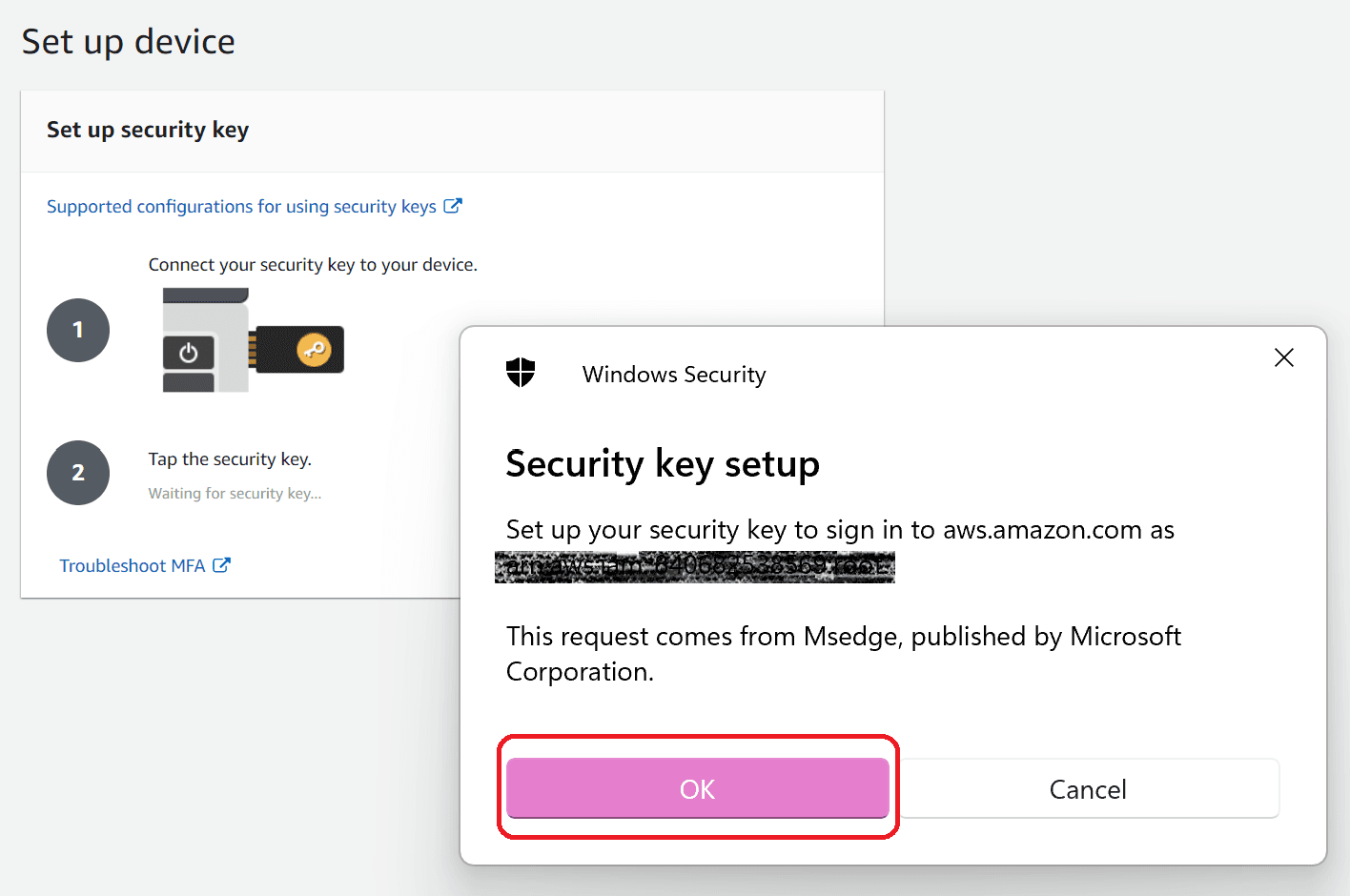Open Supported configurations for using security keys link

coord(241,207)
